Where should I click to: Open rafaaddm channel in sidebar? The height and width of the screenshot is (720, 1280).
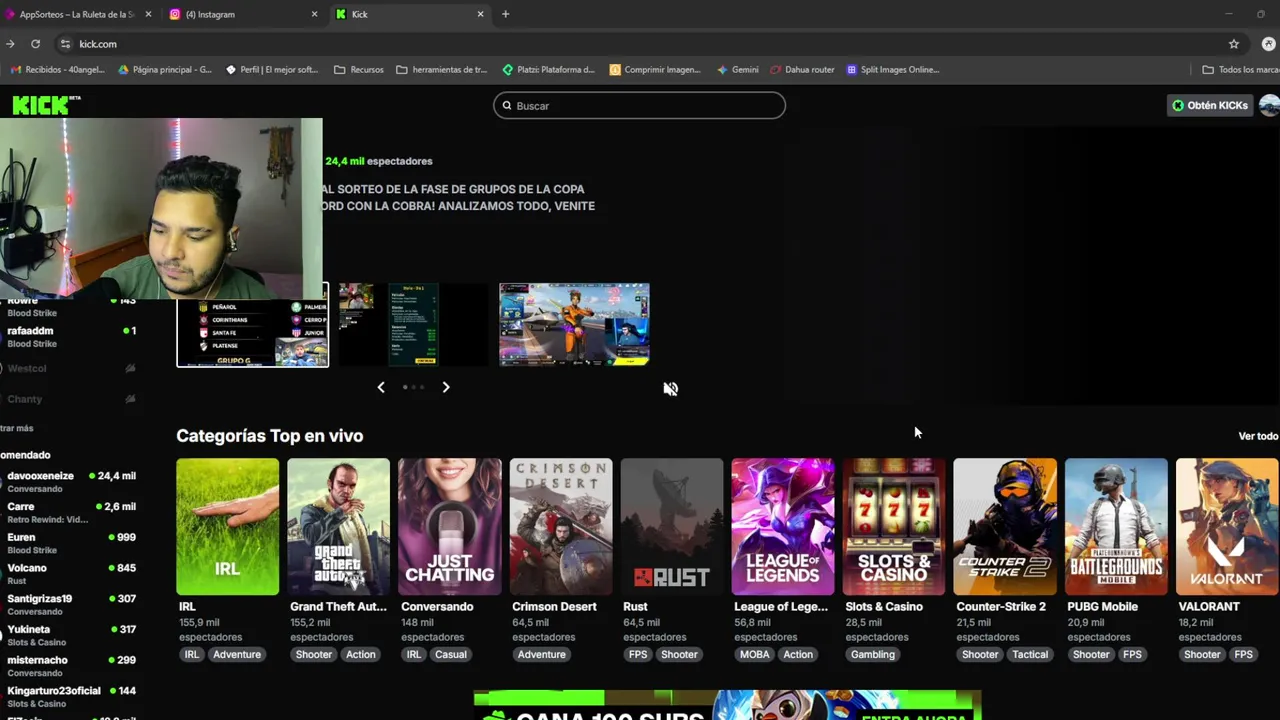[70, 337]
